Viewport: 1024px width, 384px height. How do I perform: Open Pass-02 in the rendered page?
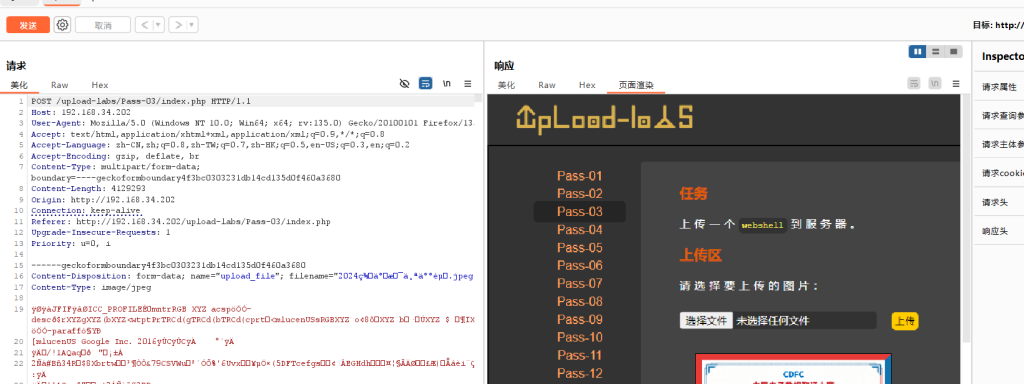click(579, 194)
